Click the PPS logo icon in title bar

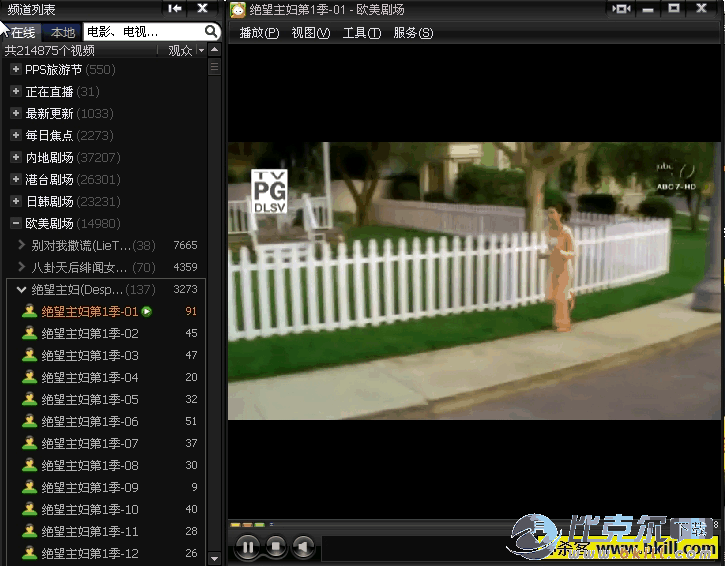238,10
